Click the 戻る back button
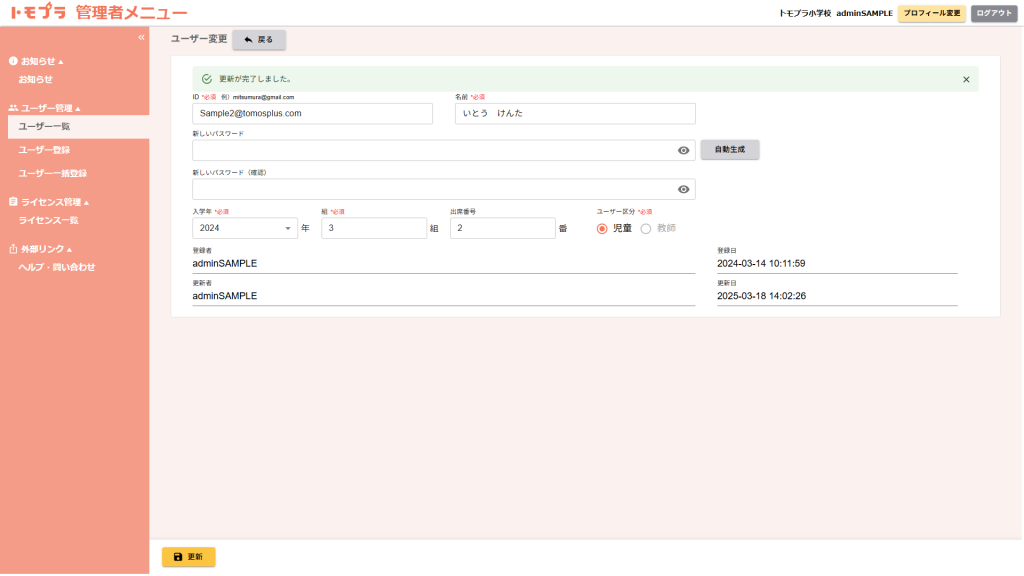This screenshot has height=576, width=1024. 259,39
